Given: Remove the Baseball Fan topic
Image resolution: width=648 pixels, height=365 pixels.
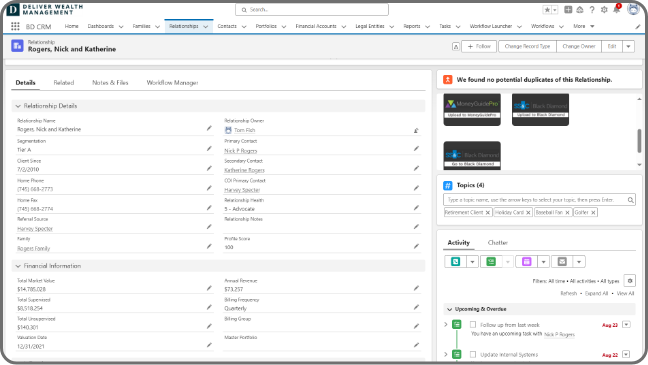Looking at the screenshot, I should 567,212.
